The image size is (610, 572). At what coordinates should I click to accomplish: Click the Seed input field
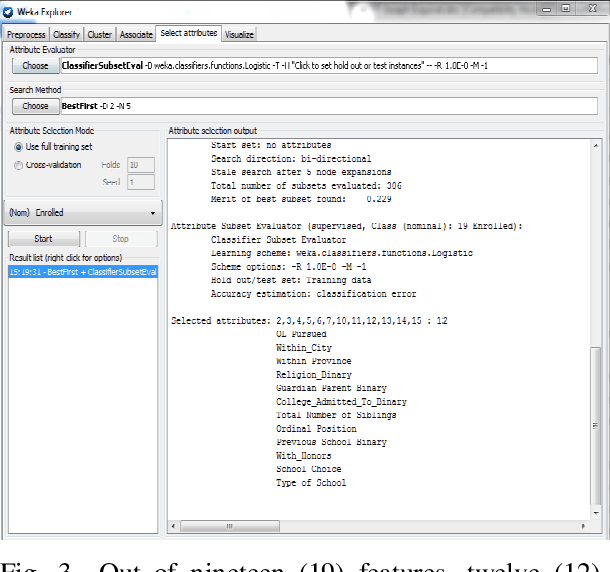coord(140,182)
